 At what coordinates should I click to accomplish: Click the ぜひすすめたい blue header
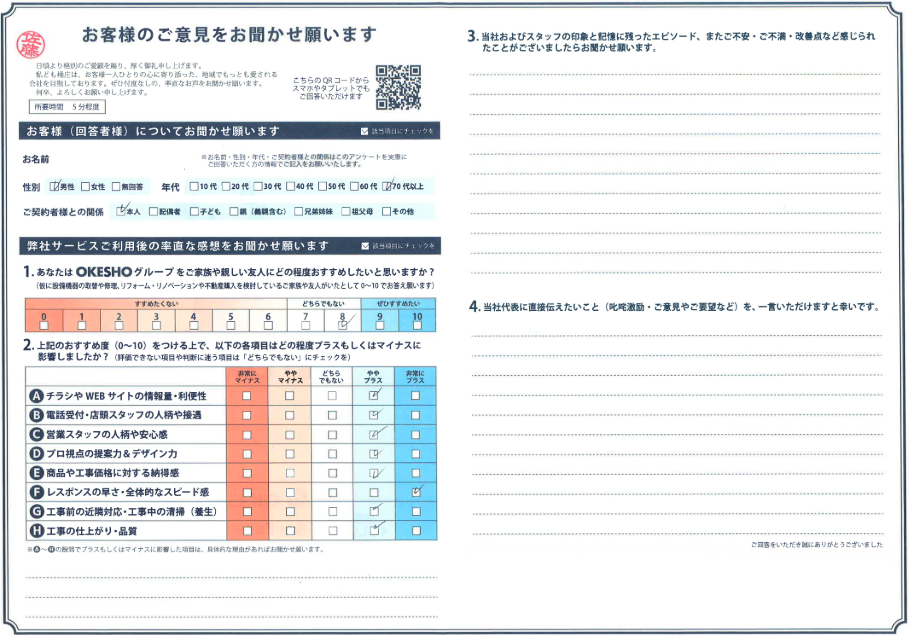pos(398,302)
